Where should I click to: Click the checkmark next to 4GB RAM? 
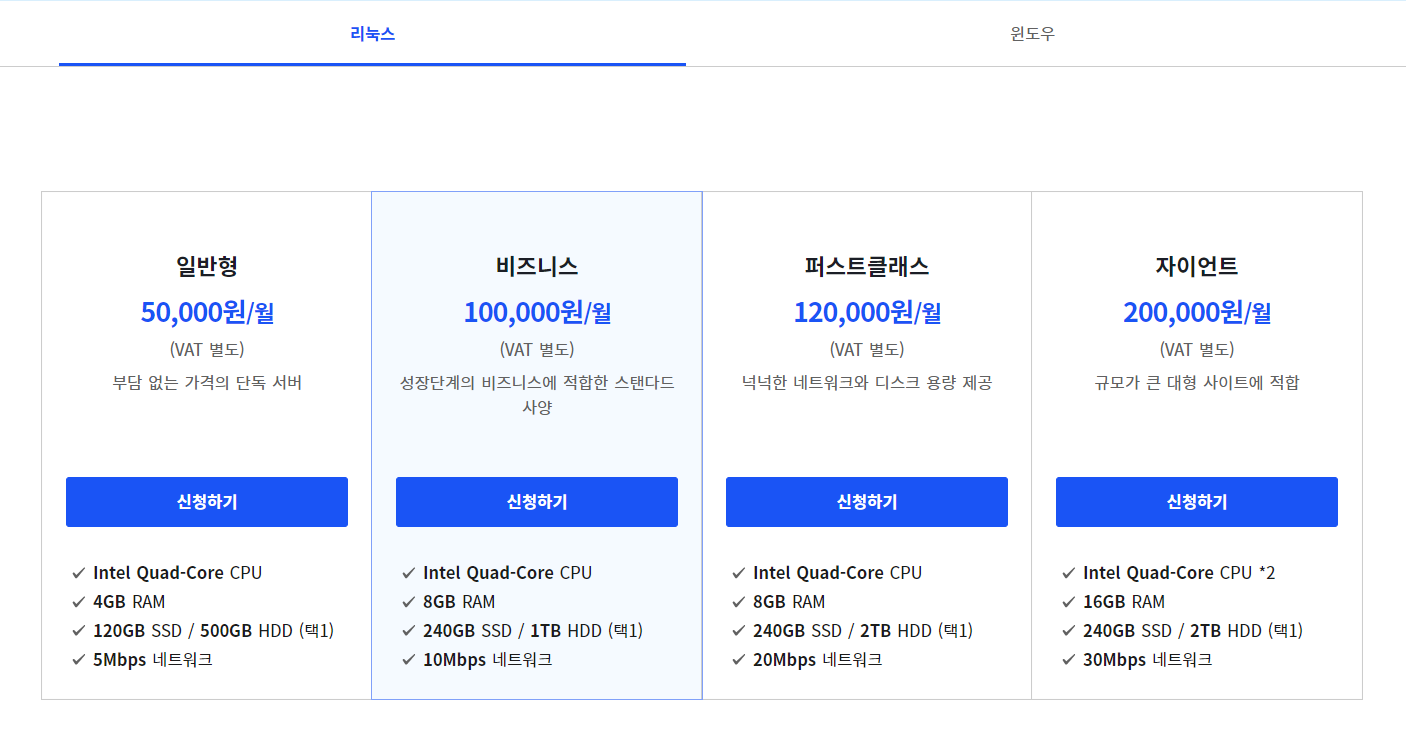pyautogui.click(x=78, y=601)
